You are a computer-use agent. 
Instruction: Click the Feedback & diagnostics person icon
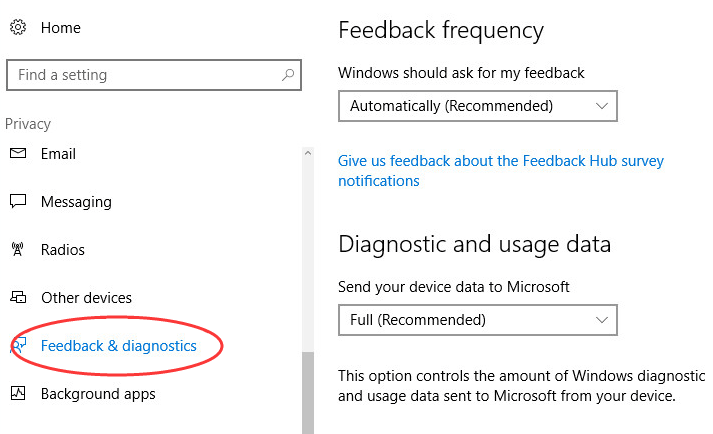coord(18,345)
